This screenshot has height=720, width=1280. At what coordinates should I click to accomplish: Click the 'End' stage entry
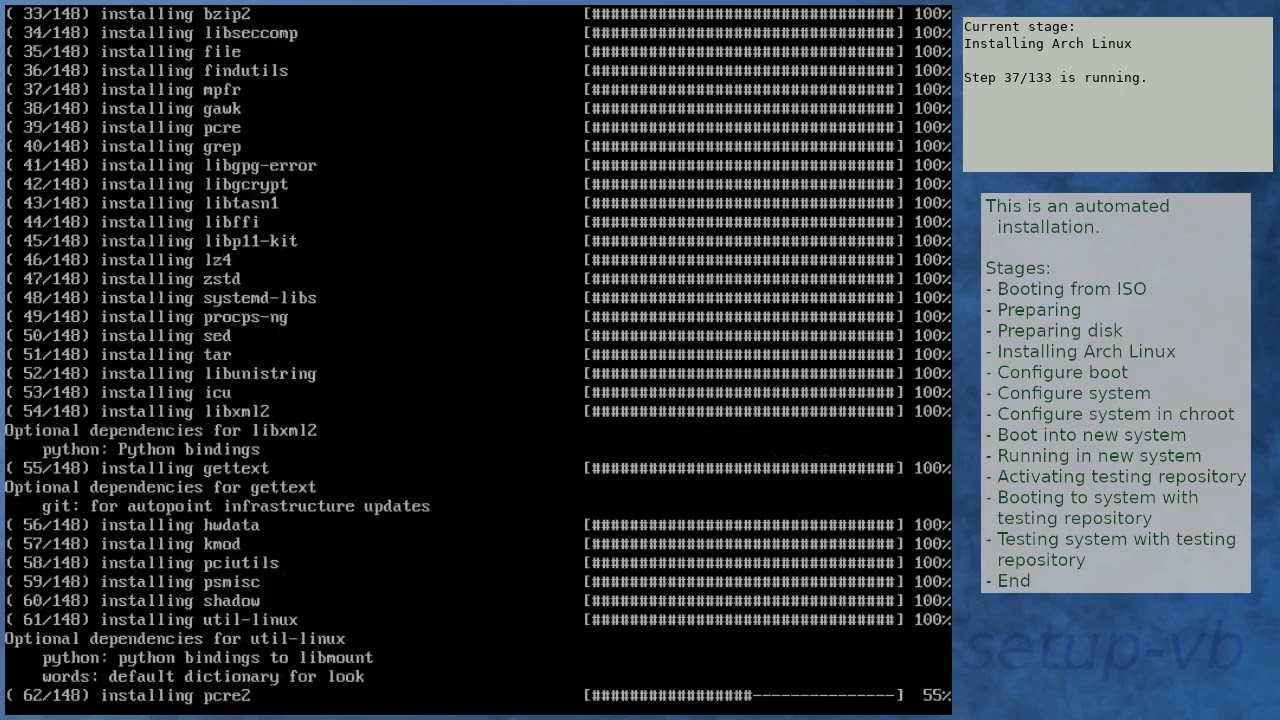[1013, 581]
